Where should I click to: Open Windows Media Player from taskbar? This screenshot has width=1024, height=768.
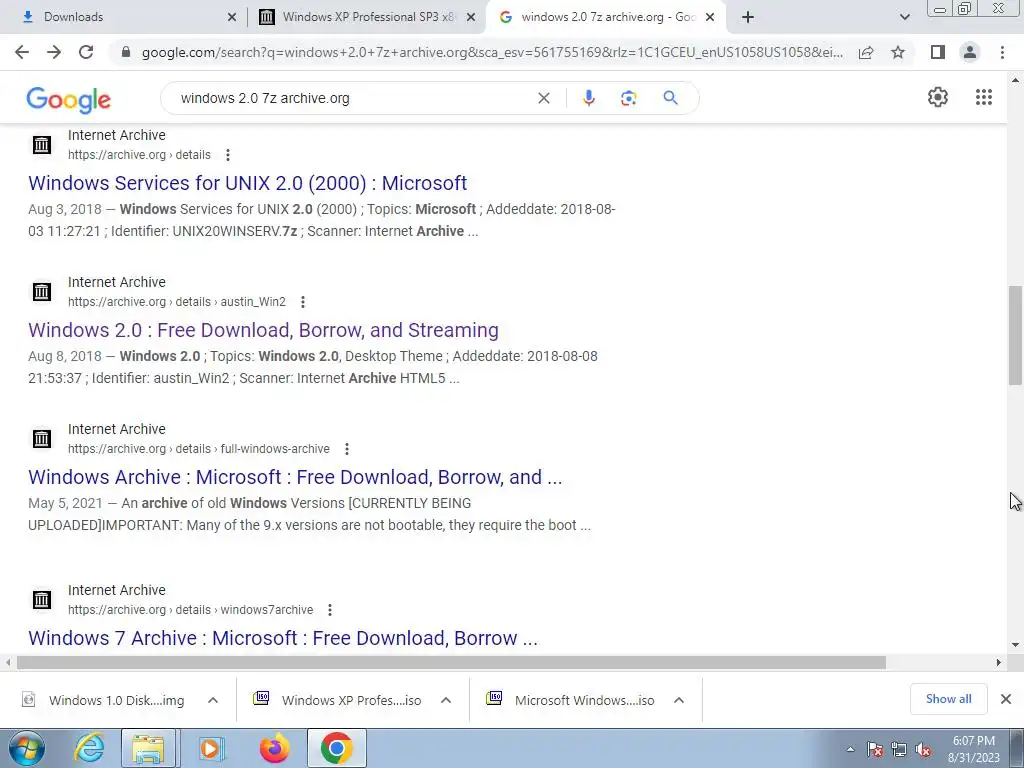(210, 748)
